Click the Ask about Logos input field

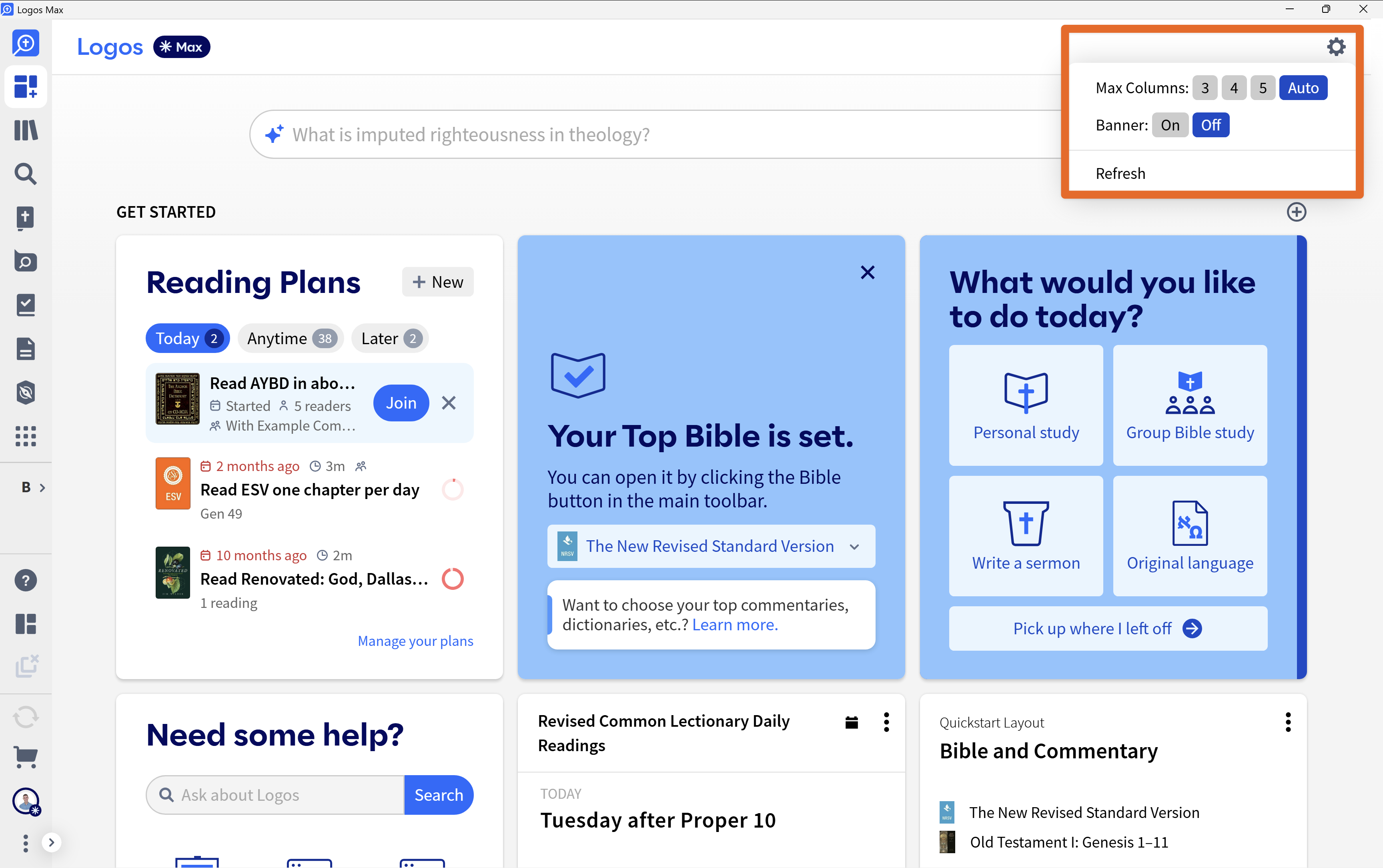click(x=276, y=795)
